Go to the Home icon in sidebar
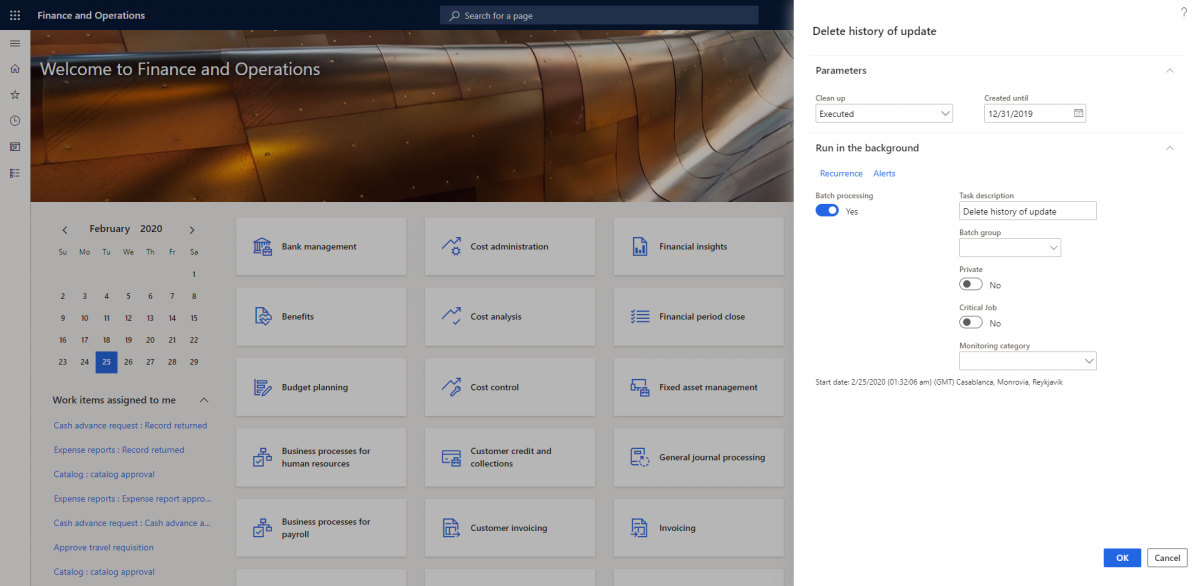Image resolution: width=1200 pixels, height=586 pixels. 14,69
